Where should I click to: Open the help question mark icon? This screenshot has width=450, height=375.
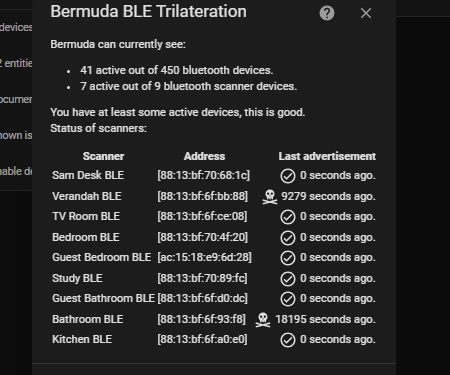[x=327, y=13]
